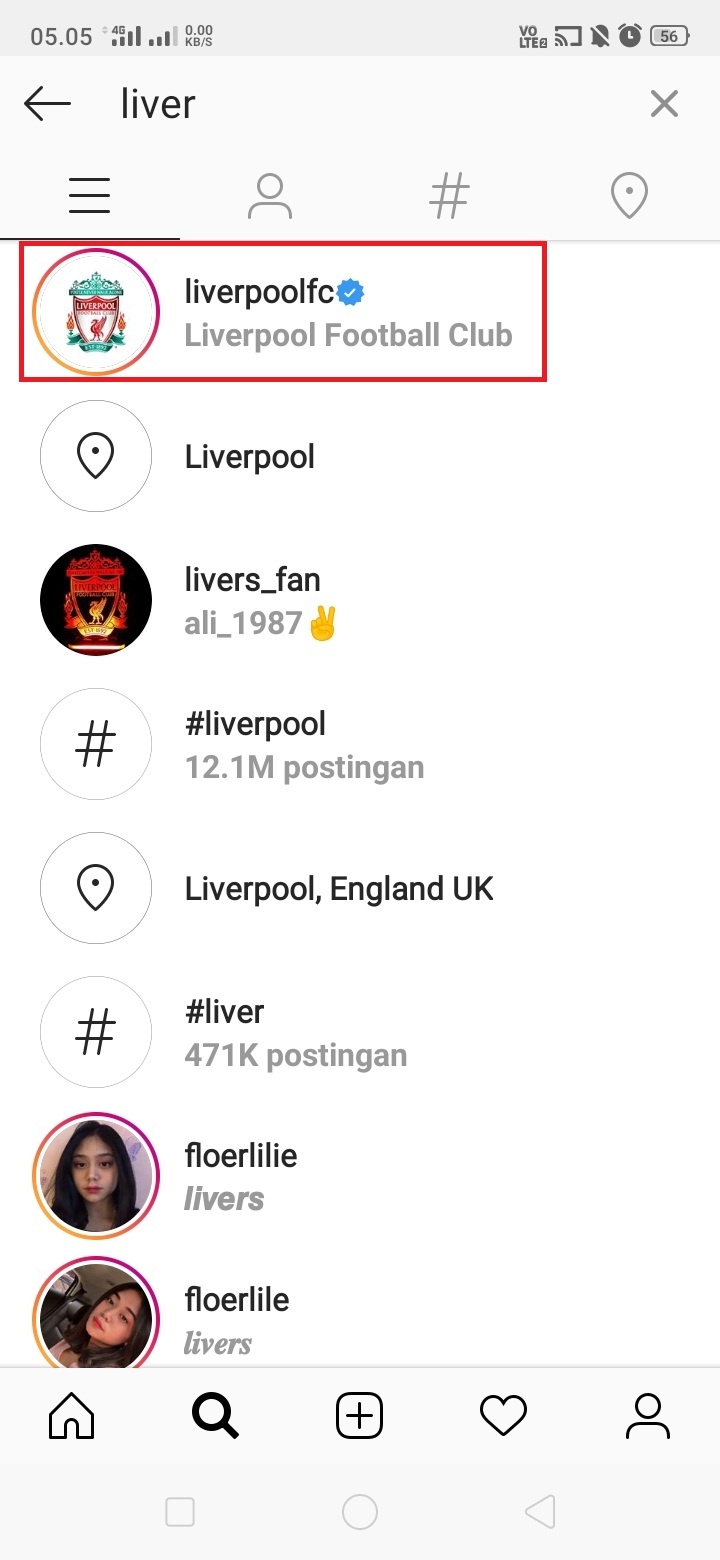Open the Search tab in bottom bar
This screenshot has width=720, height=1560.
click(x=215, y=1416)
